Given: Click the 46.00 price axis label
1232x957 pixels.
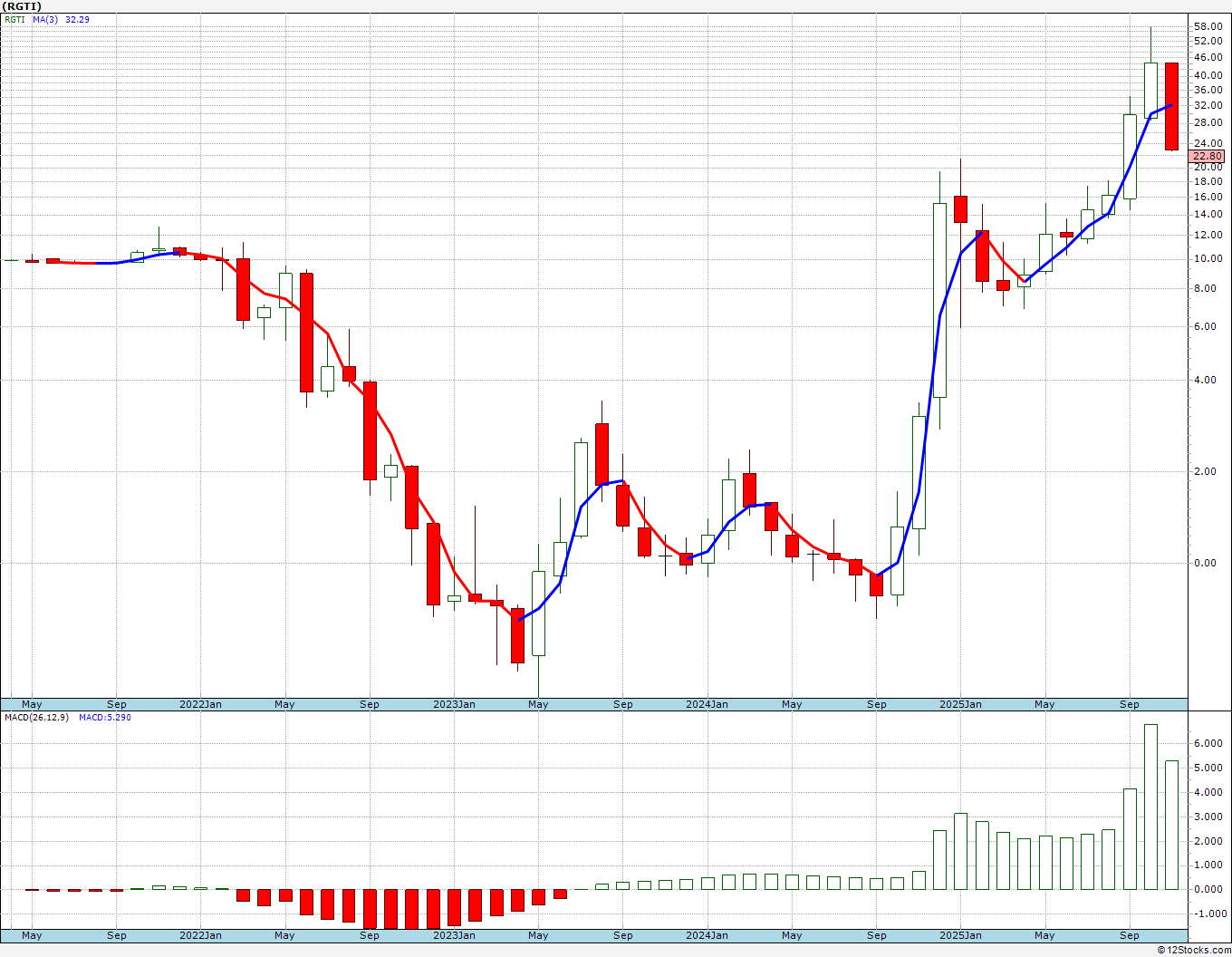Looking at the screenshot, I should click(1208, 57).
